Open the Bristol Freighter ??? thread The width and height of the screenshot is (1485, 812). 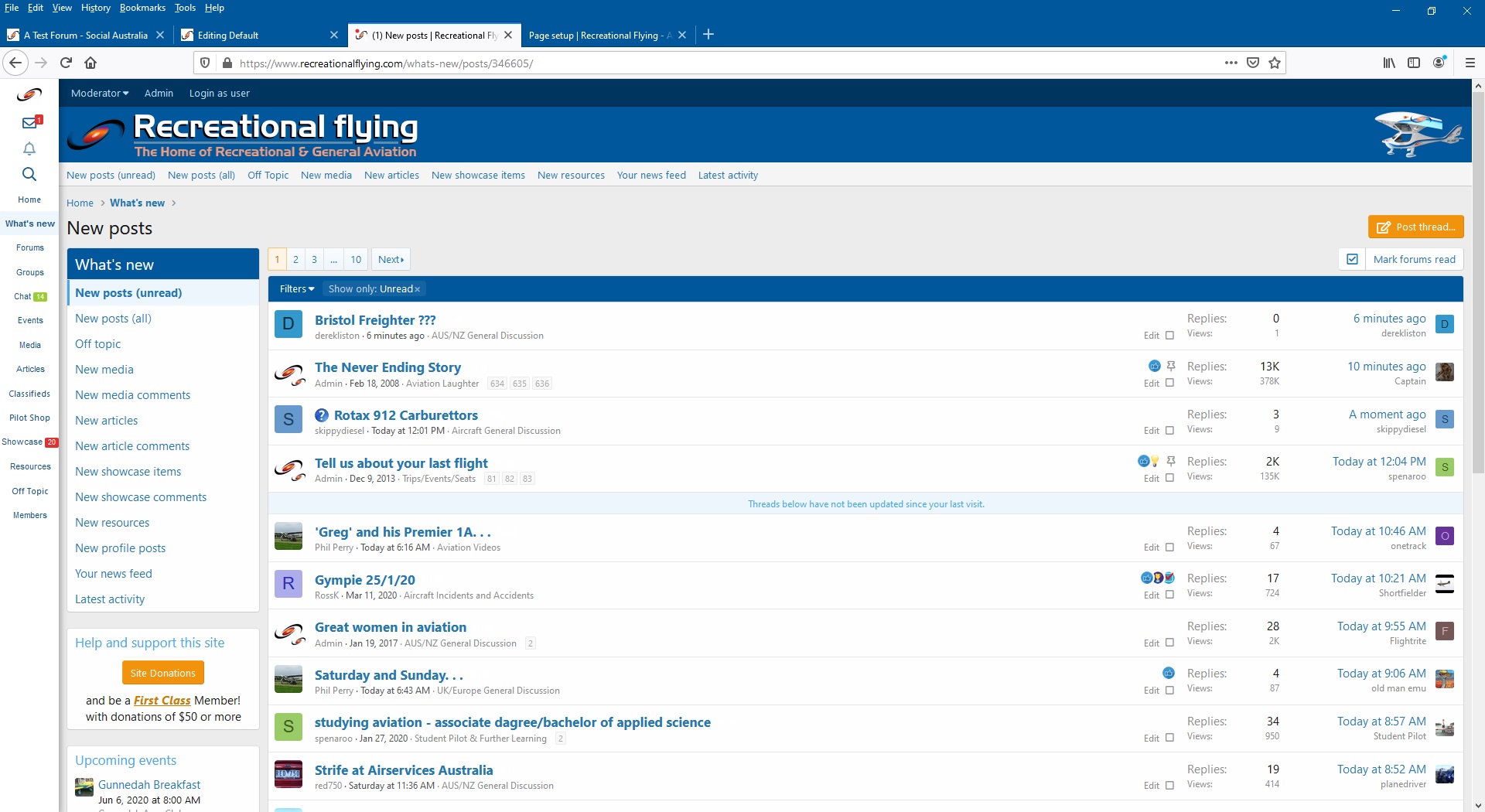coord(375,320)
